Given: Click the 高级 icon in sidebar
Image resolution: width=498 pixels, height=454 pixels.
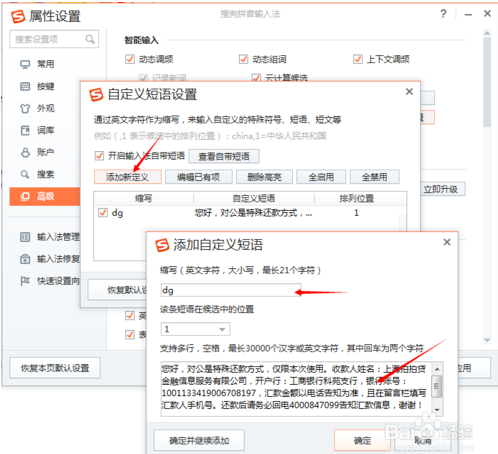Looking at the screenshot, I should (25, 197).
